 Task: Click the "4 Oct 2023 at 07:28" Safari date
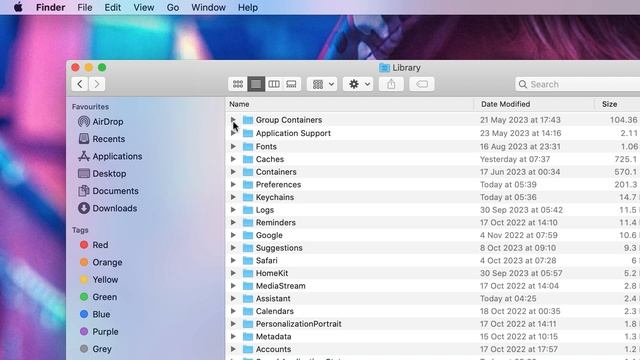tap(518, 260)
